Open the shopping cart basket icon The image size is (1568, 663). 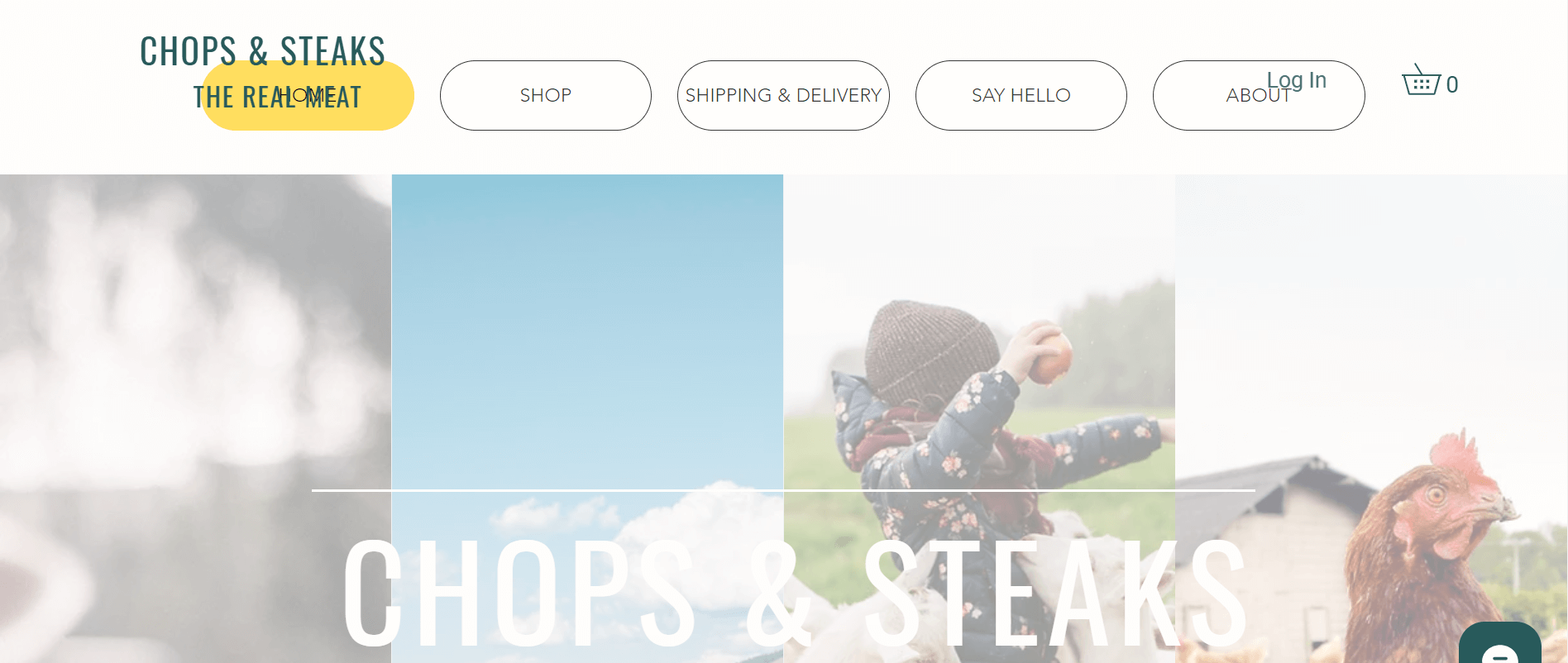tap(1421, 80)
